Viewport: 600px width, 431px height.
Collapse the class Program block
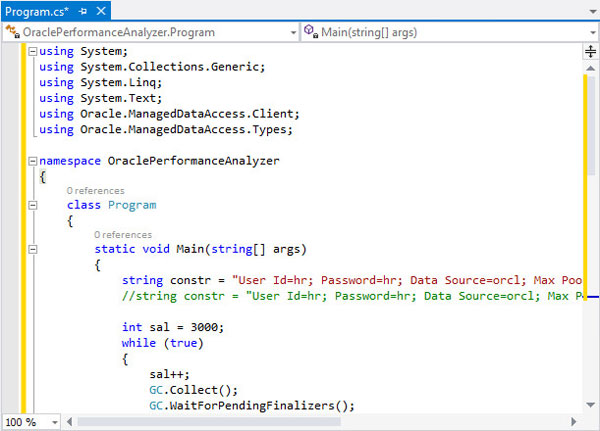[x=33, y=205]
